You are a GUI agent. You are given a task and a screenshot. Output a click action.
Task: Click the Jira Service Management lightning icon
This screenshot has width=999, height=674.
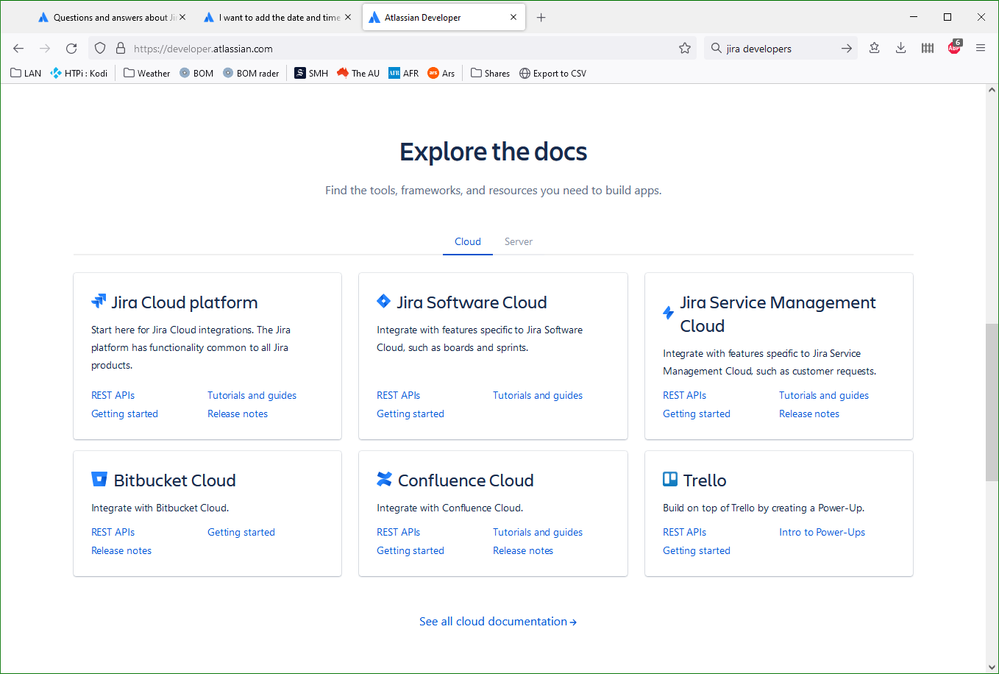pyautogui.click(x=667, y=311)
